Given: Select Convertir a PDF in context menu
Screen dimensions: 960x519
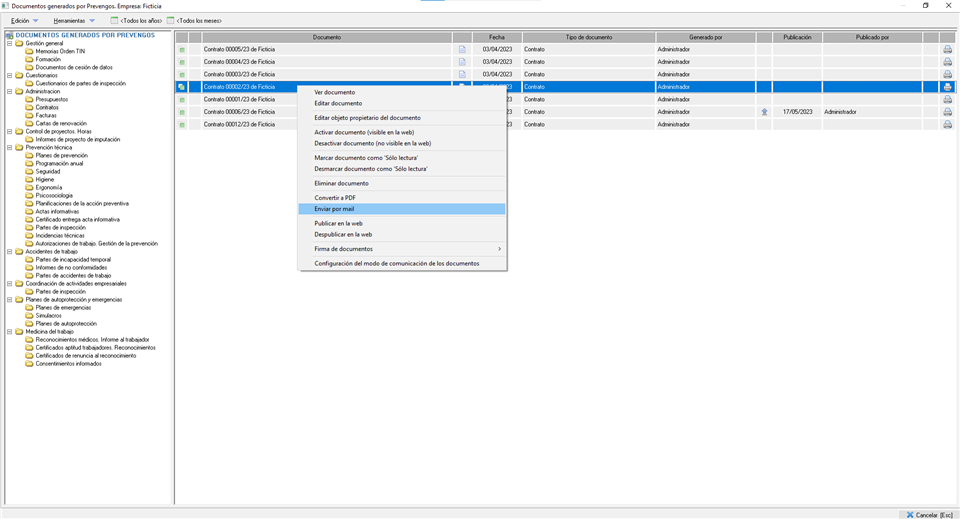Looking at the screenshot, I should click(x=335, y=198).
